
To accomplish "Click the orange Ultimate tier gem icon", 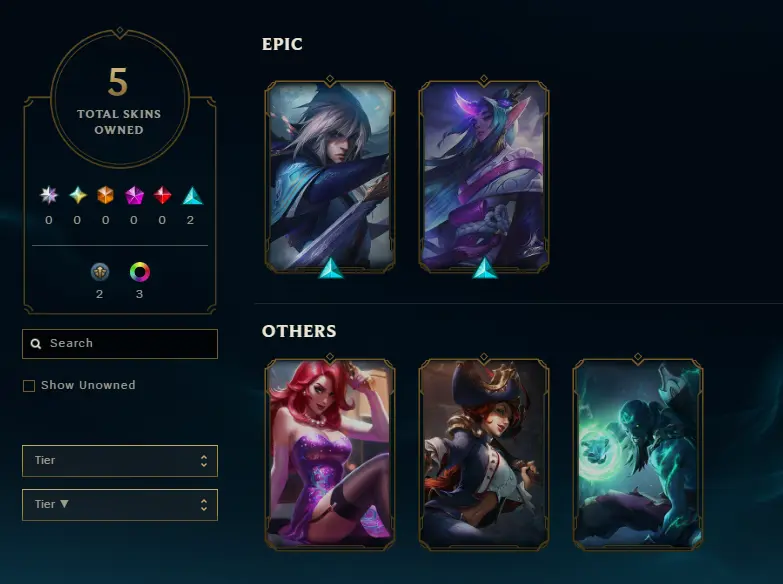I will pyautogui.click(x=105, y=195).
